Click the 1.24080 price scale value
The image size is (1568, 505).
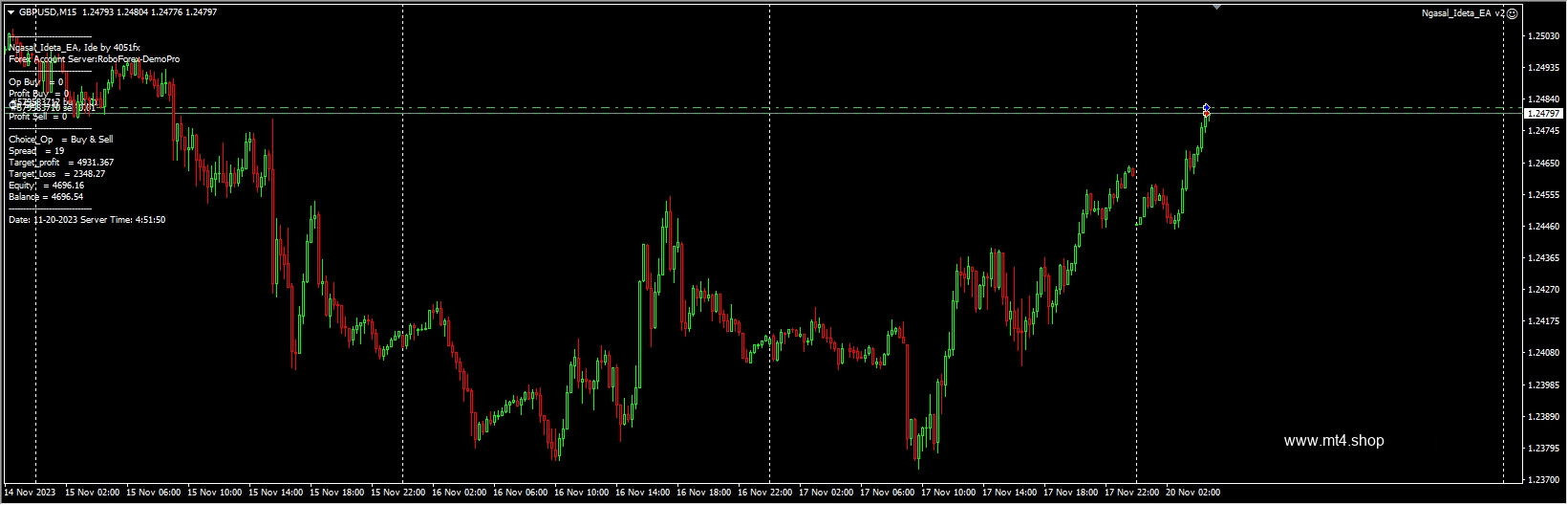pos(1544,353)
